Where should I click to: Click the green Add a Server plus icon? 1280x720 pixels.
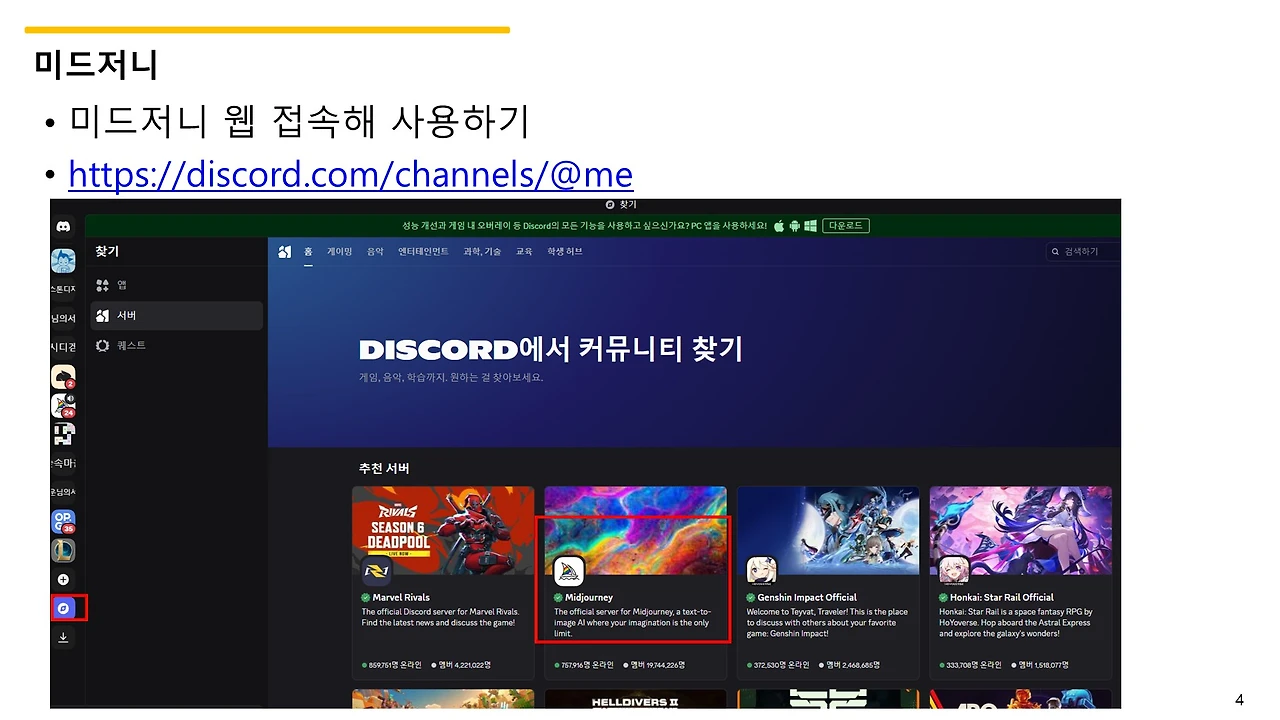click(x=63, y=579)
